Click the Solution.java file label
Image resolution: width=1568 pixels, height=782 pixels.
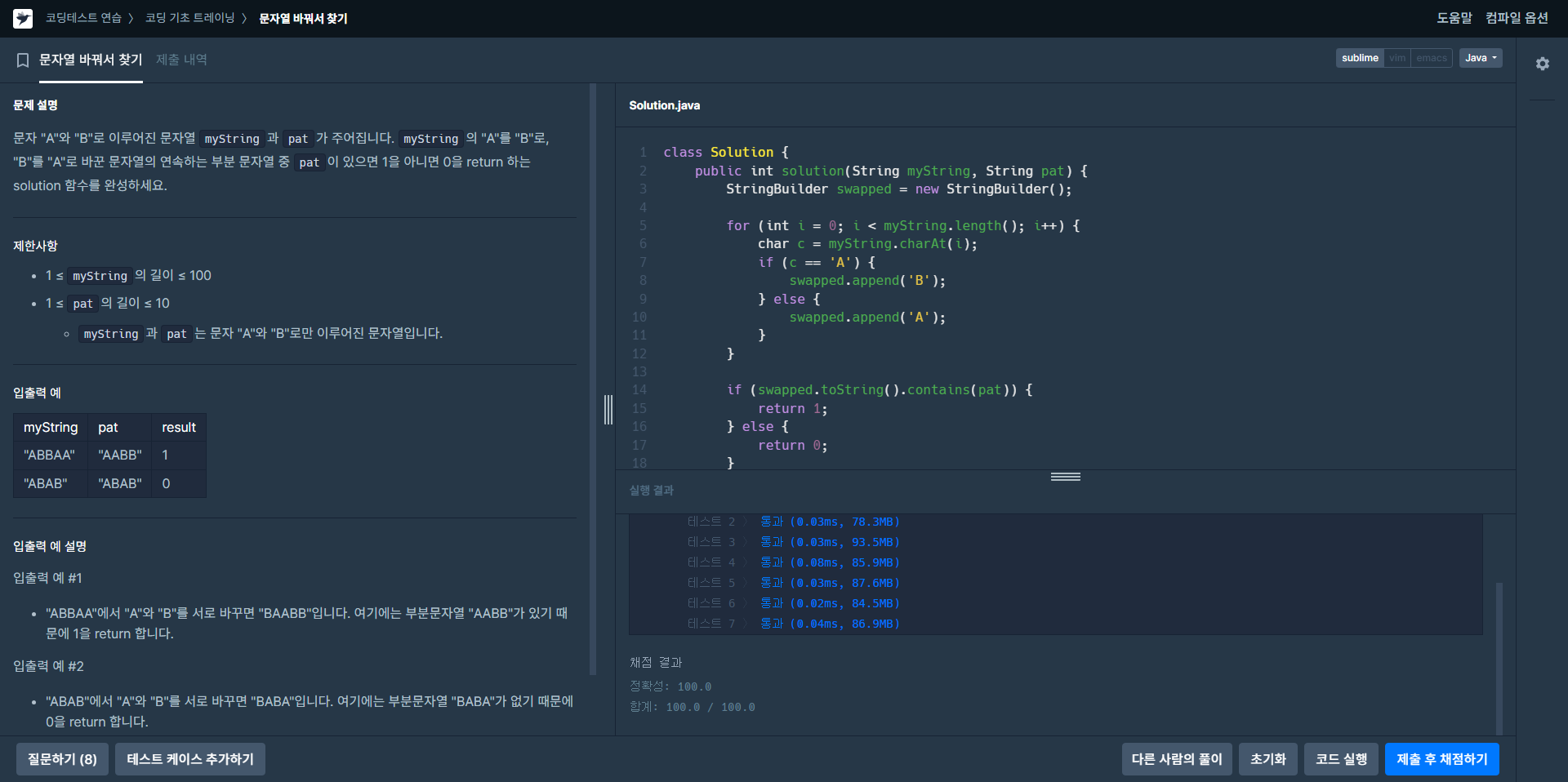coord(664,105)
